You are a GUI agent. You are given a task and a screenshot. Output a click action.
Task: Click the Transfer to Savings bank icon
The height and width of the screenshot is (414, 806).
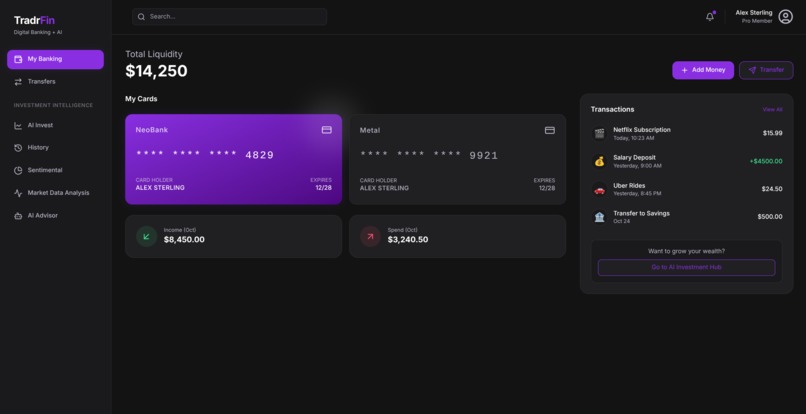599,217
